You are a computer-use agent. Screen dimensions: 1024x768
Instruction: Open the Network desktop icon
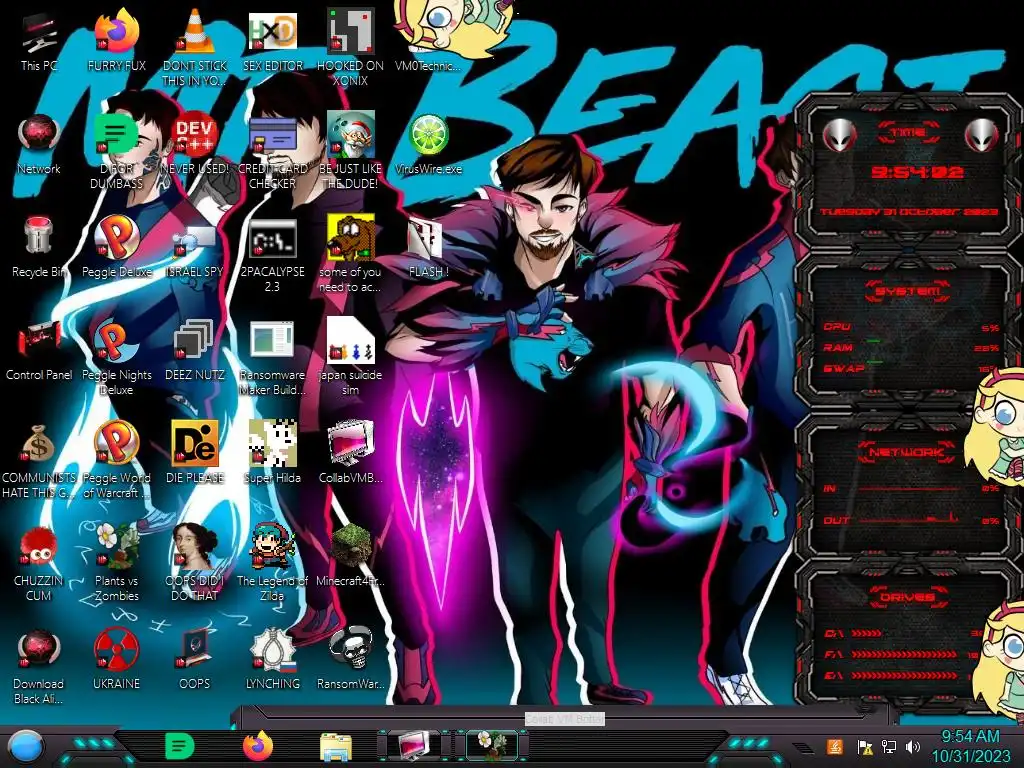coord(39,135)
